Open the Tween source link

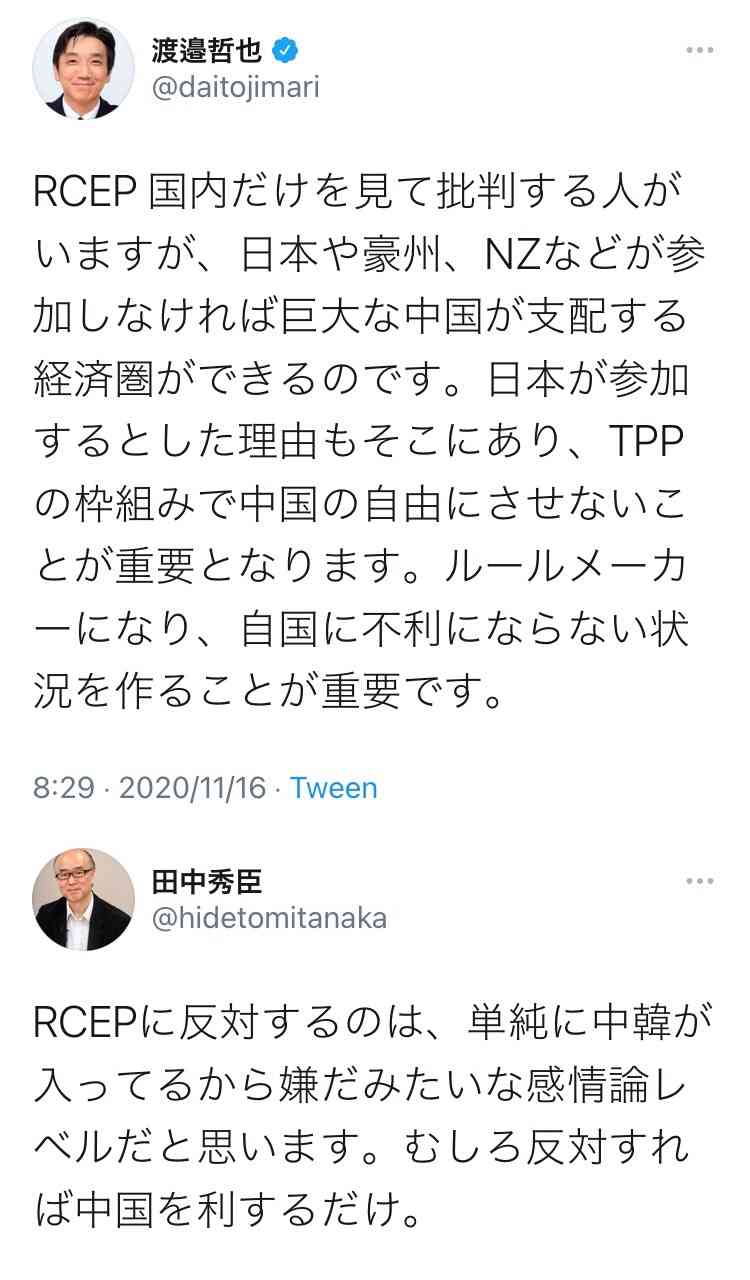(x=334, y=788)
